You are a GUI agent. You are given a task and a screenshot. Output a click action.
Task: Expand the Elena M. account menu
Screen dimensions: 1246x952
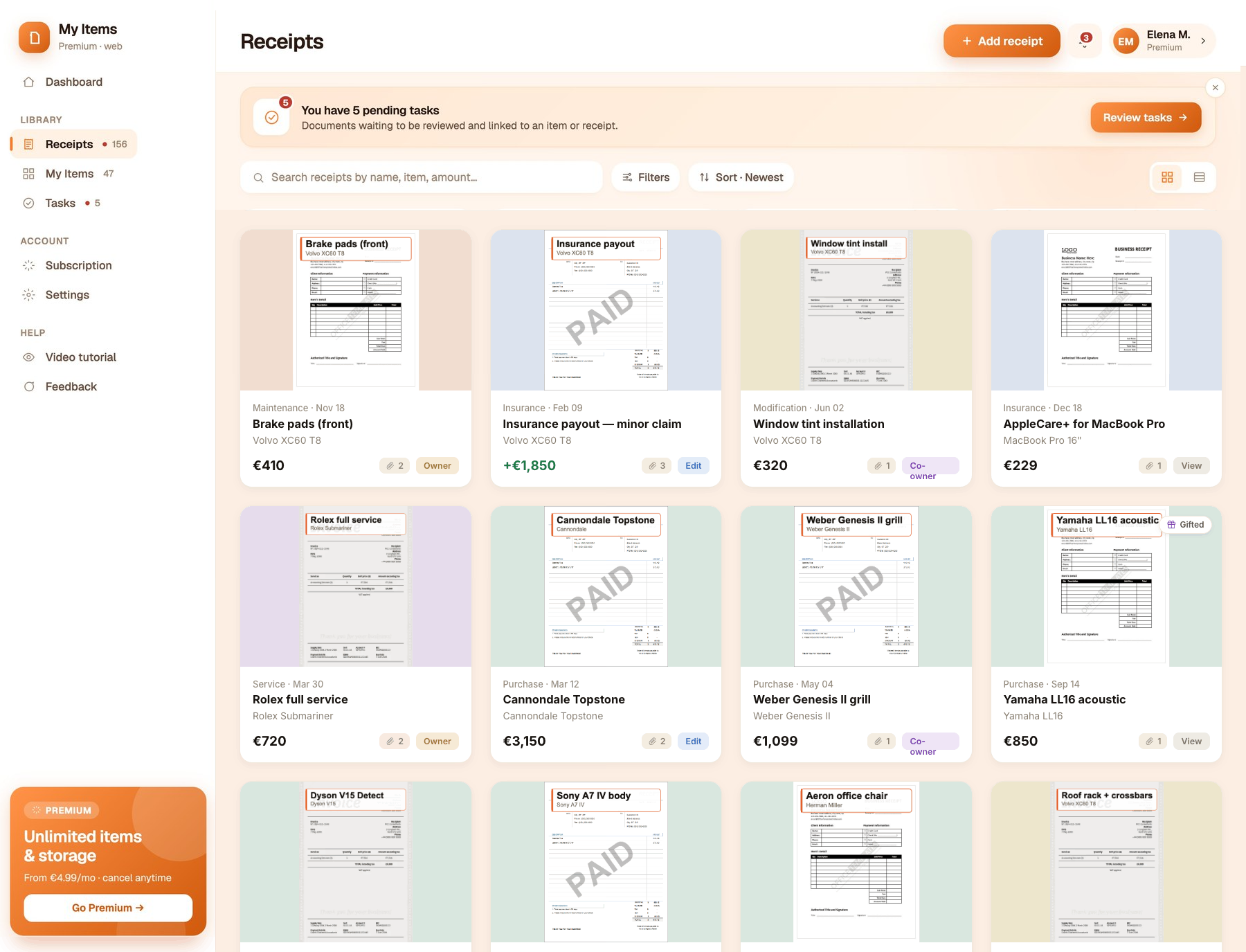pyautogui.click(x=1163, y=41)
